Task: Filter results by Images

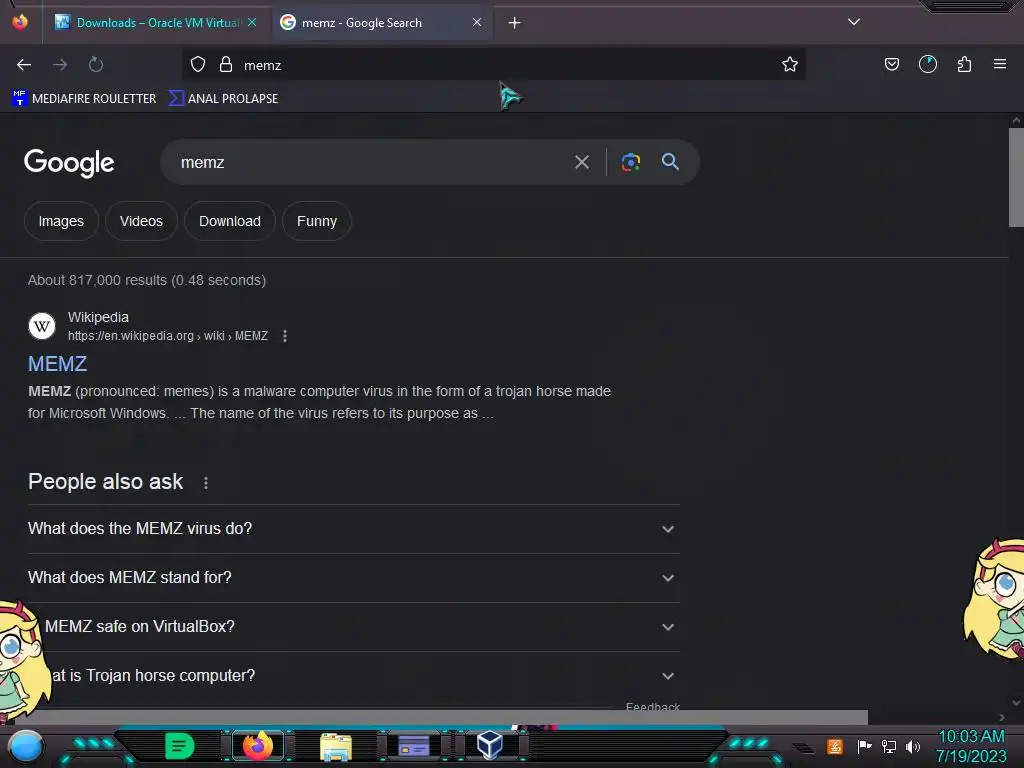Action: point(61,221)
